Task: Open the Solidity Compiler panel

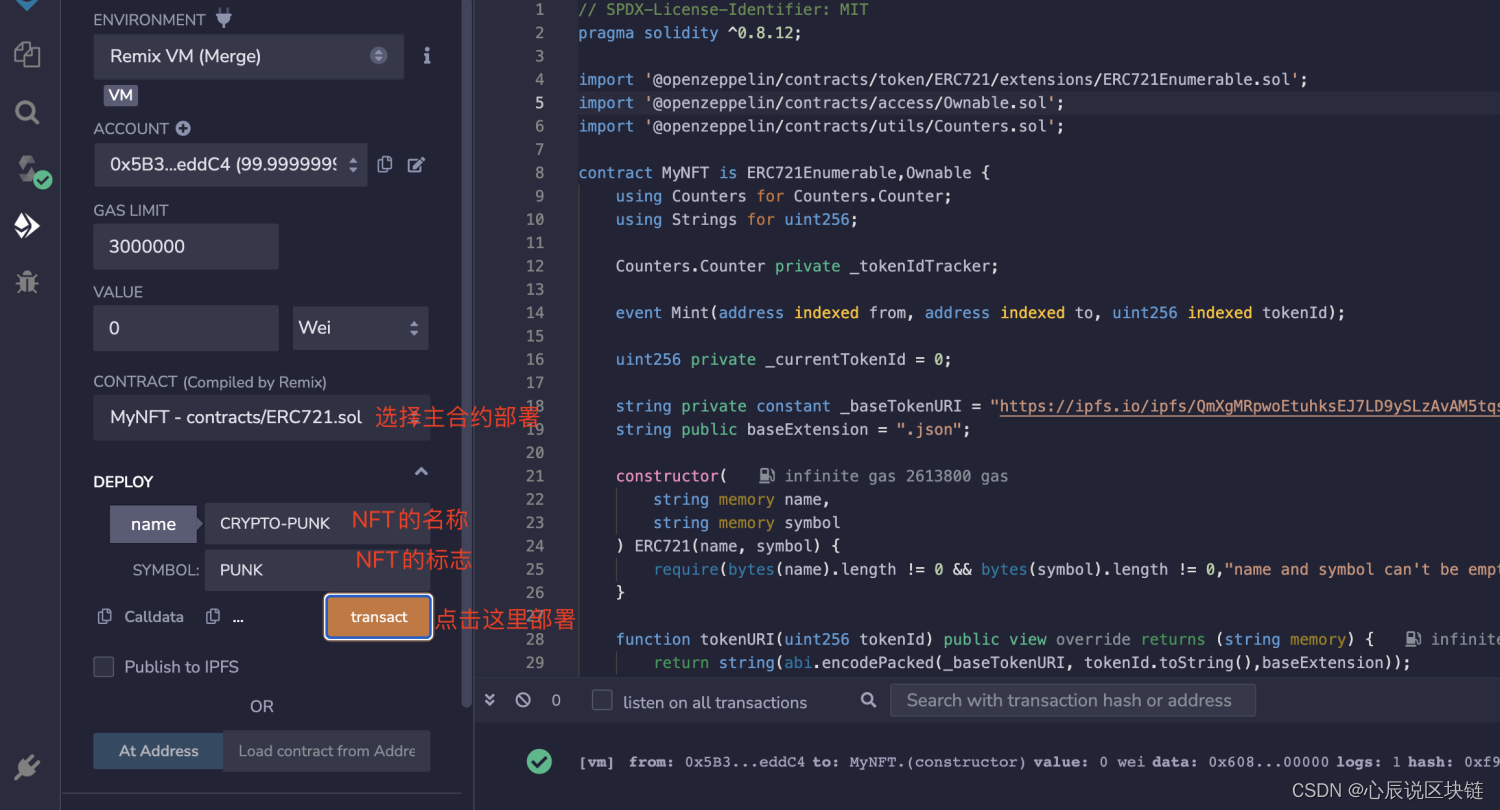Action: tap(27, 170)
